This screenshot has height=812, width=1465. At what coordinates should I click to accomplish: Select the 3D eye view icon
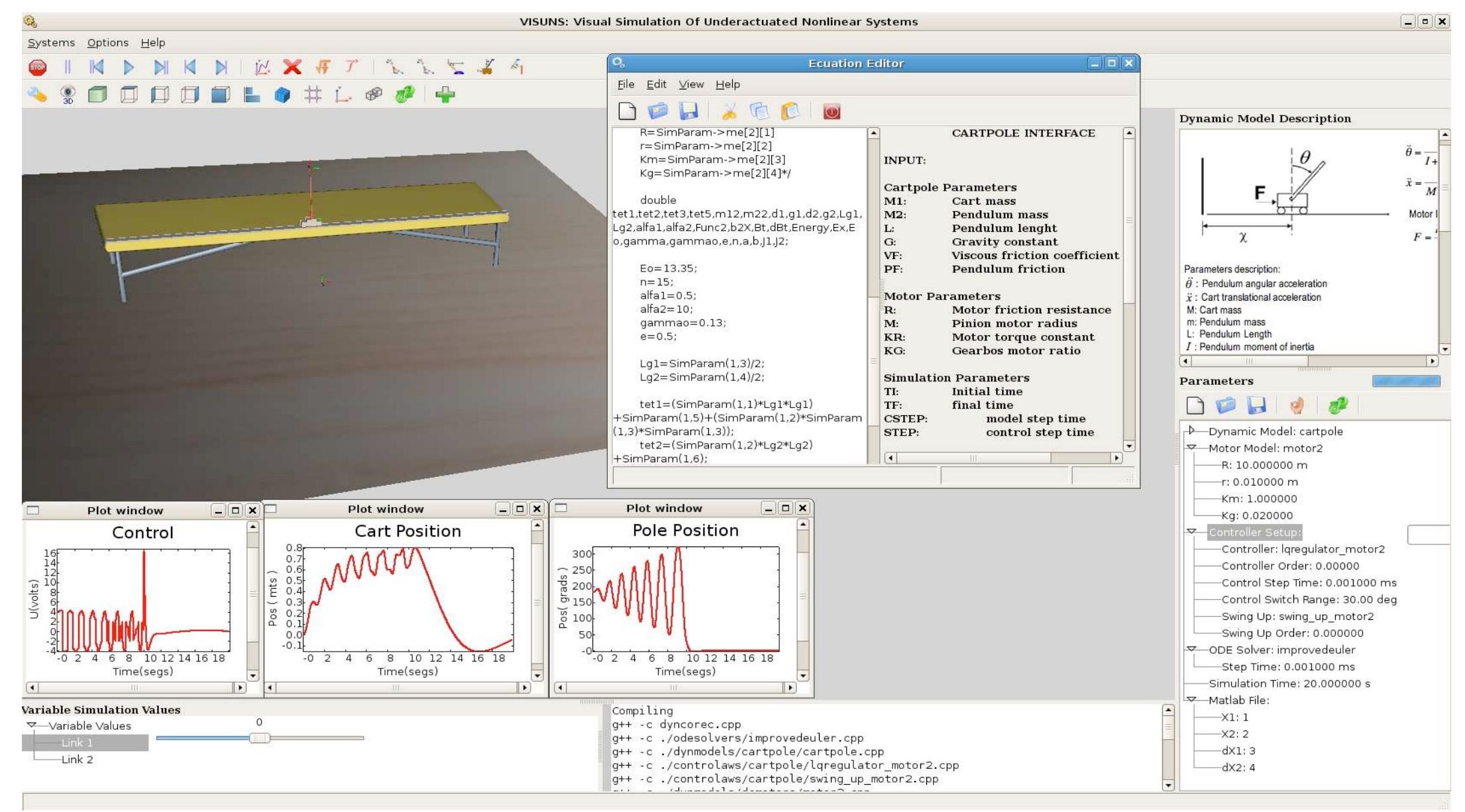coord(66,93)
